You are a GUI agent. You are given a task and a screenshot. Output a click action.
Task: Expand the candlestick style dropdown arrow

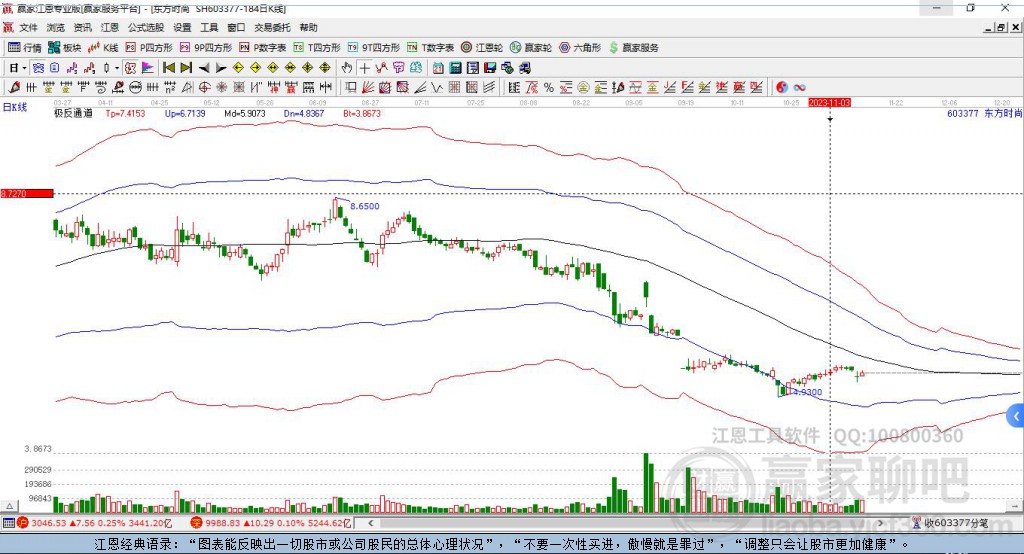tap(117, 68)
